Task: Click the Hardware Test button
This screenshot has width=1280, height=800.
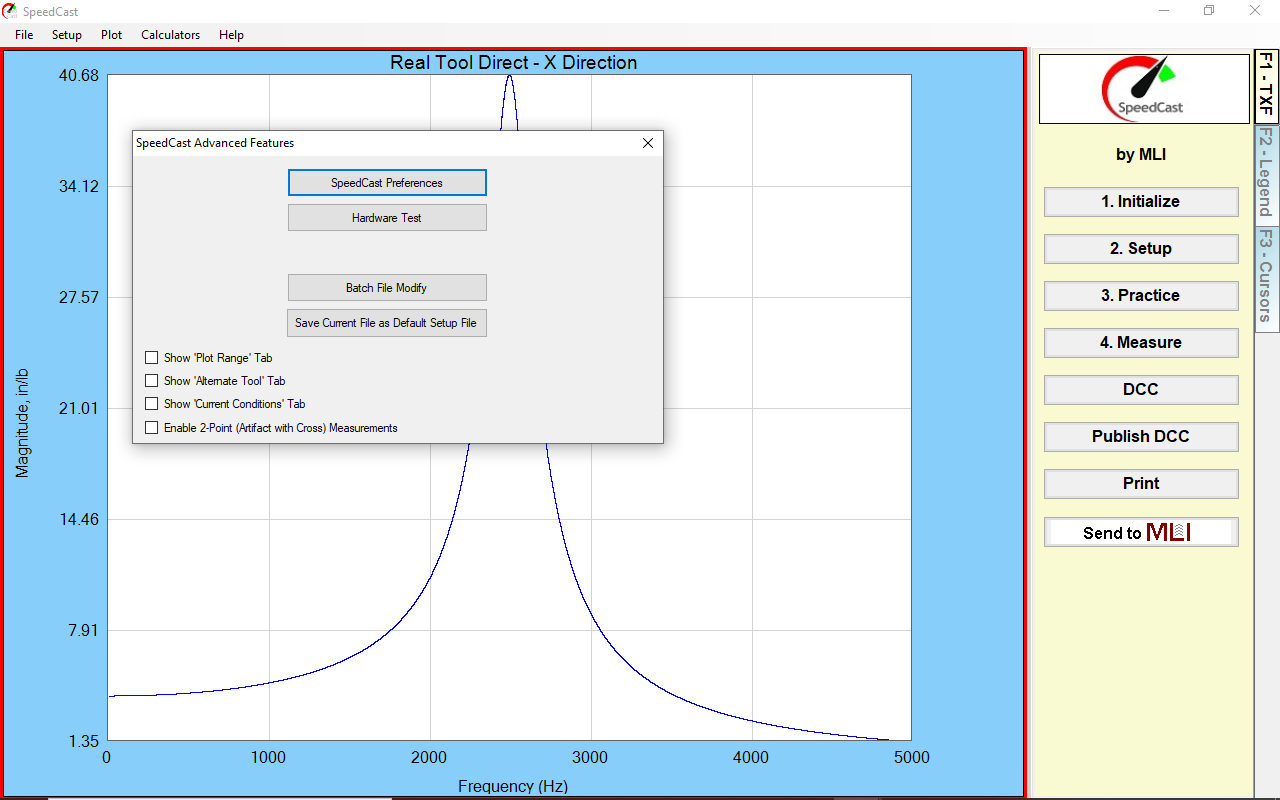Action: point(387,218)
